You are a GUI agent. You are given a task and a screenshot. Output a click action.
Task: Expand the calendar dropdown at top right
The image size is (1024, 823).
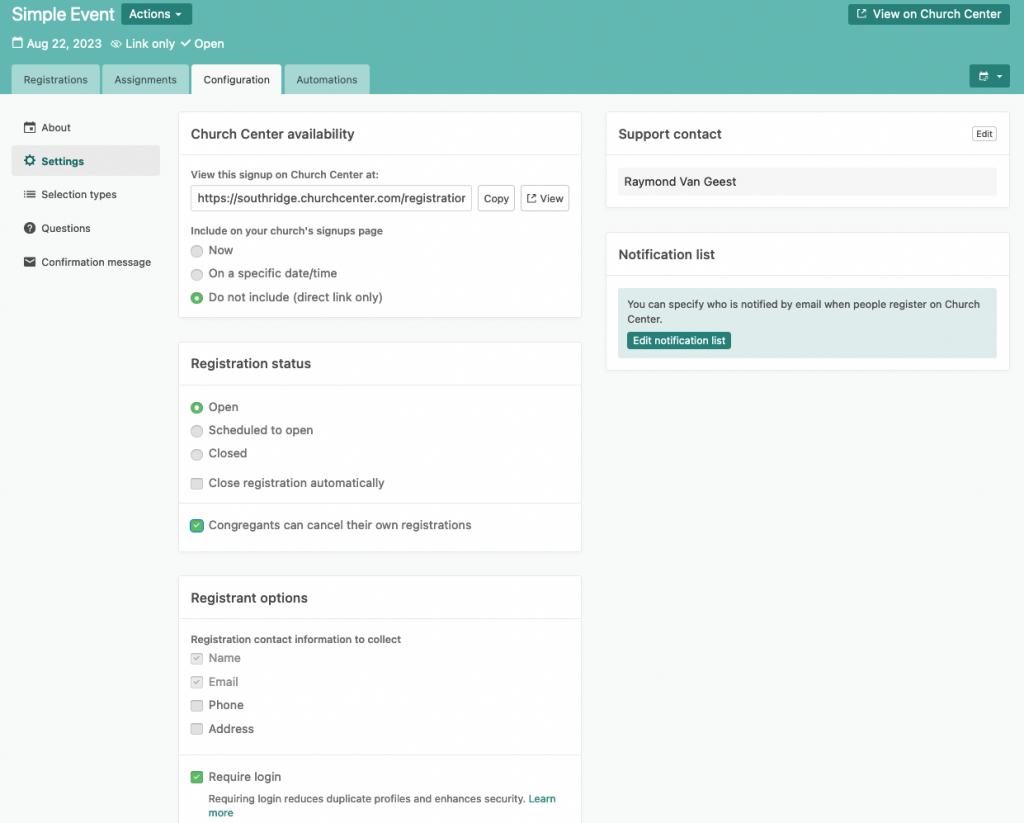pyautogui.click(x=989, y=76)
